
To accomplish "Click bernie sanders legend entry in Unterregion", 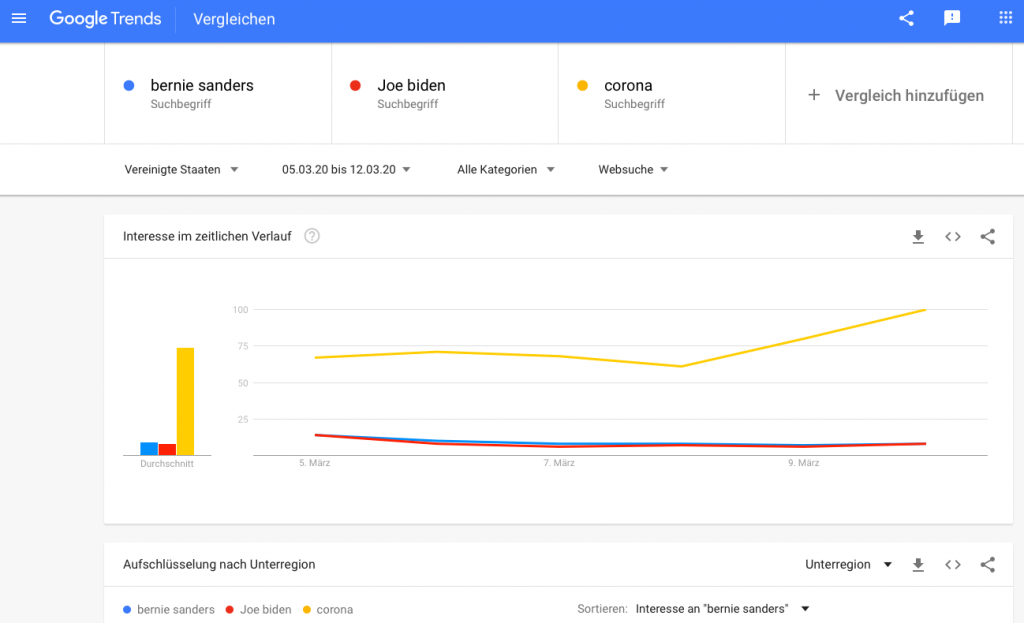I will click(168, 609).
